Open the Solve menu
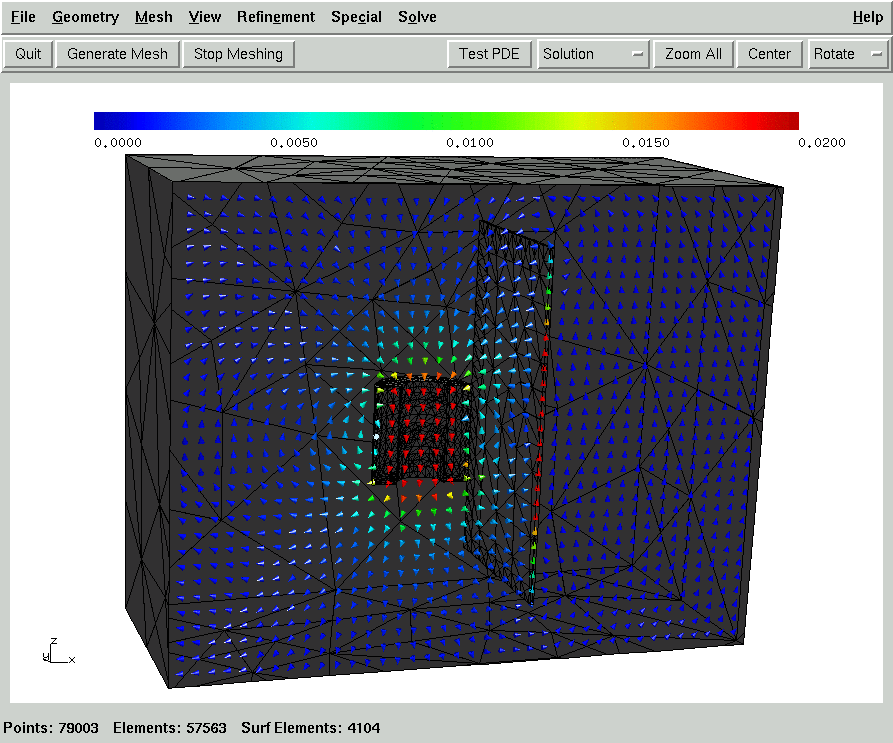Viewport: 893px width, 743px height. (417, 17)
